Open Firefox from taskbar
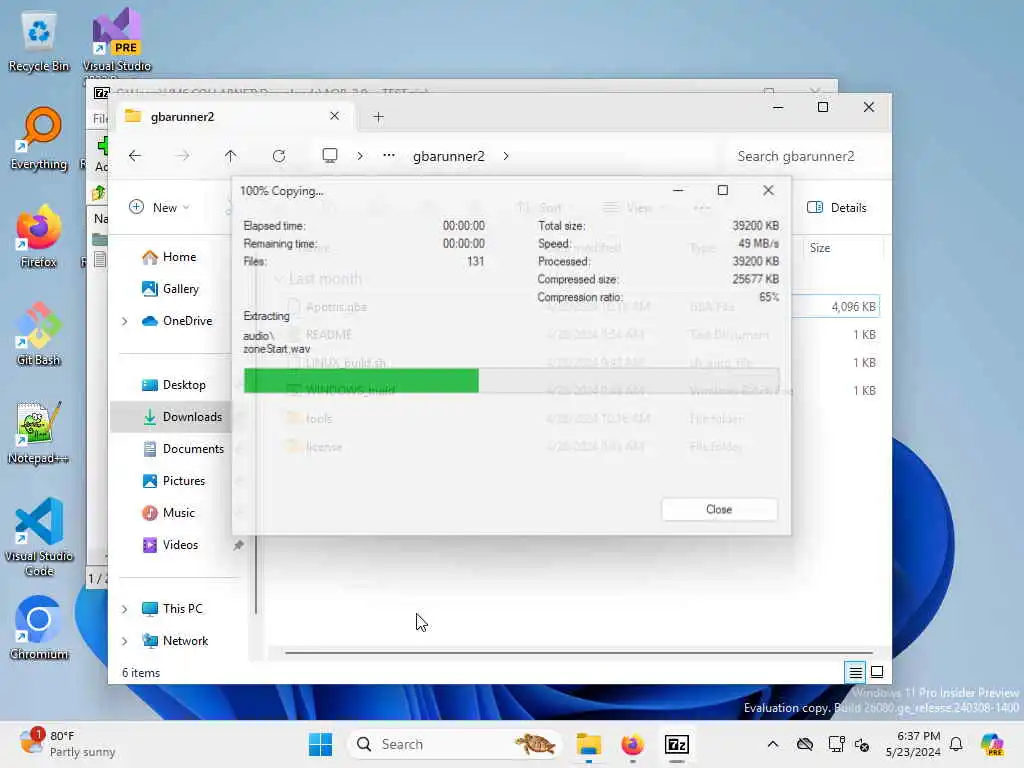The height and width of the screenshot is (768, 1024). (632, 744)
